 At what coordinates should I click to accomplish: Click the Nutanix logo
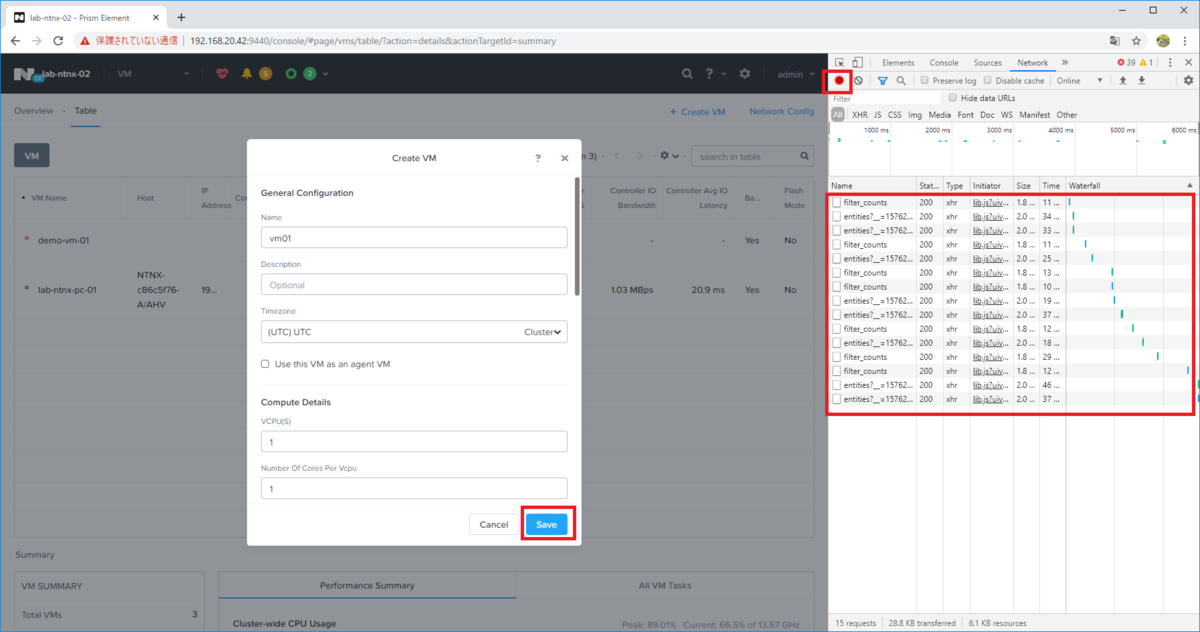point(24,74)
